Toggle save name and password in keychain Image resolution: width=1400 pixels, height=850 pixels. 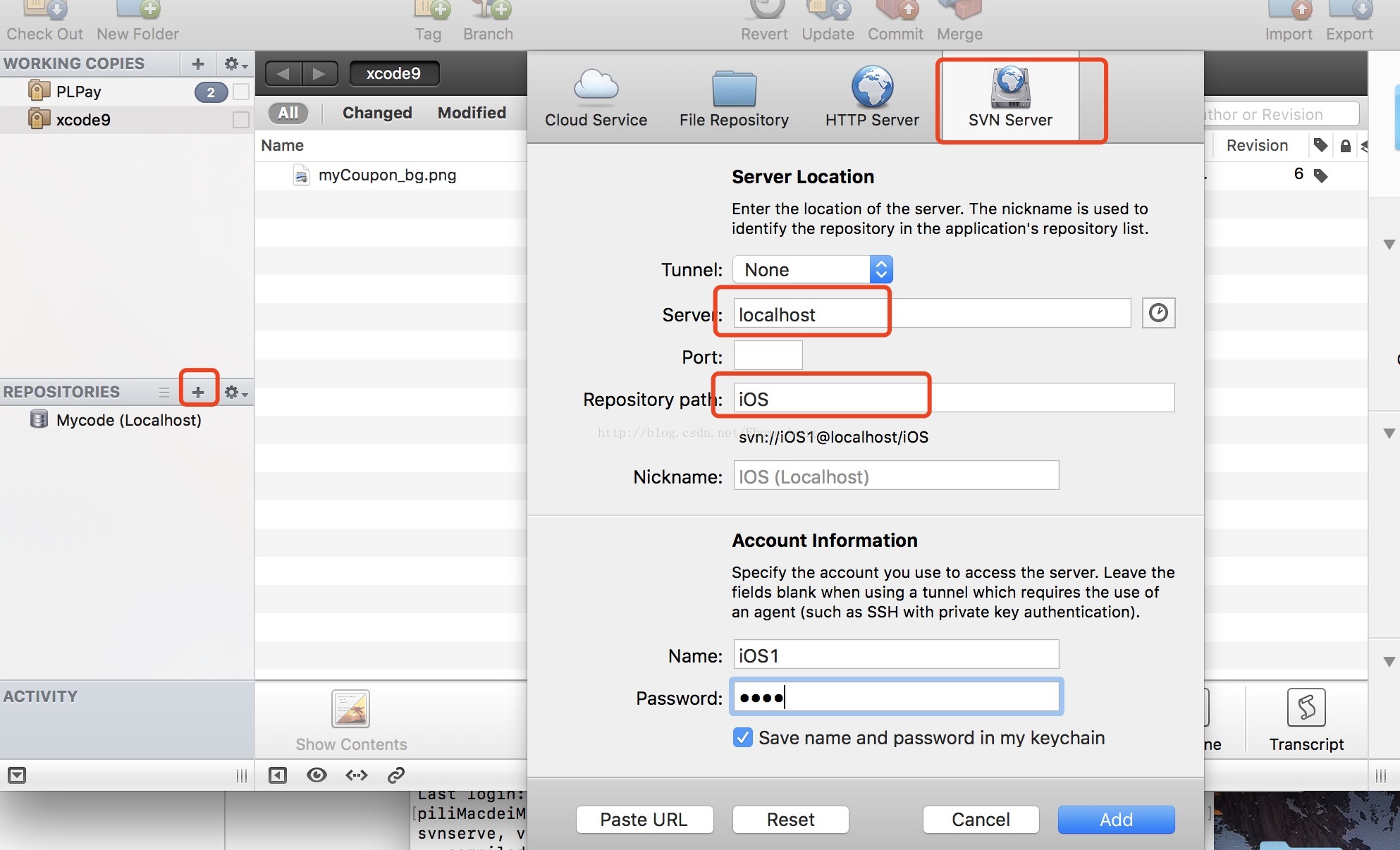click(742, 737)
